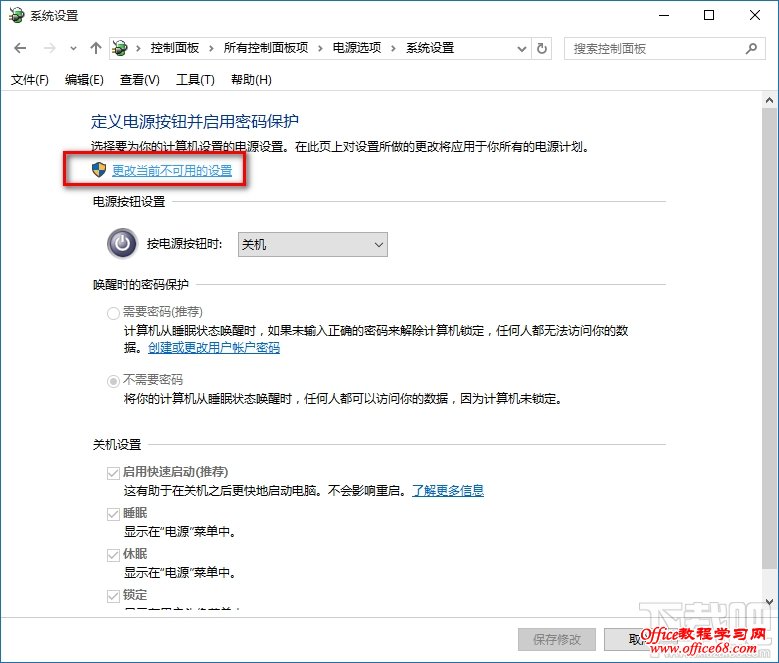Navigate to 所有控制面板项 breadcrumb

click(x=266, y=48)
